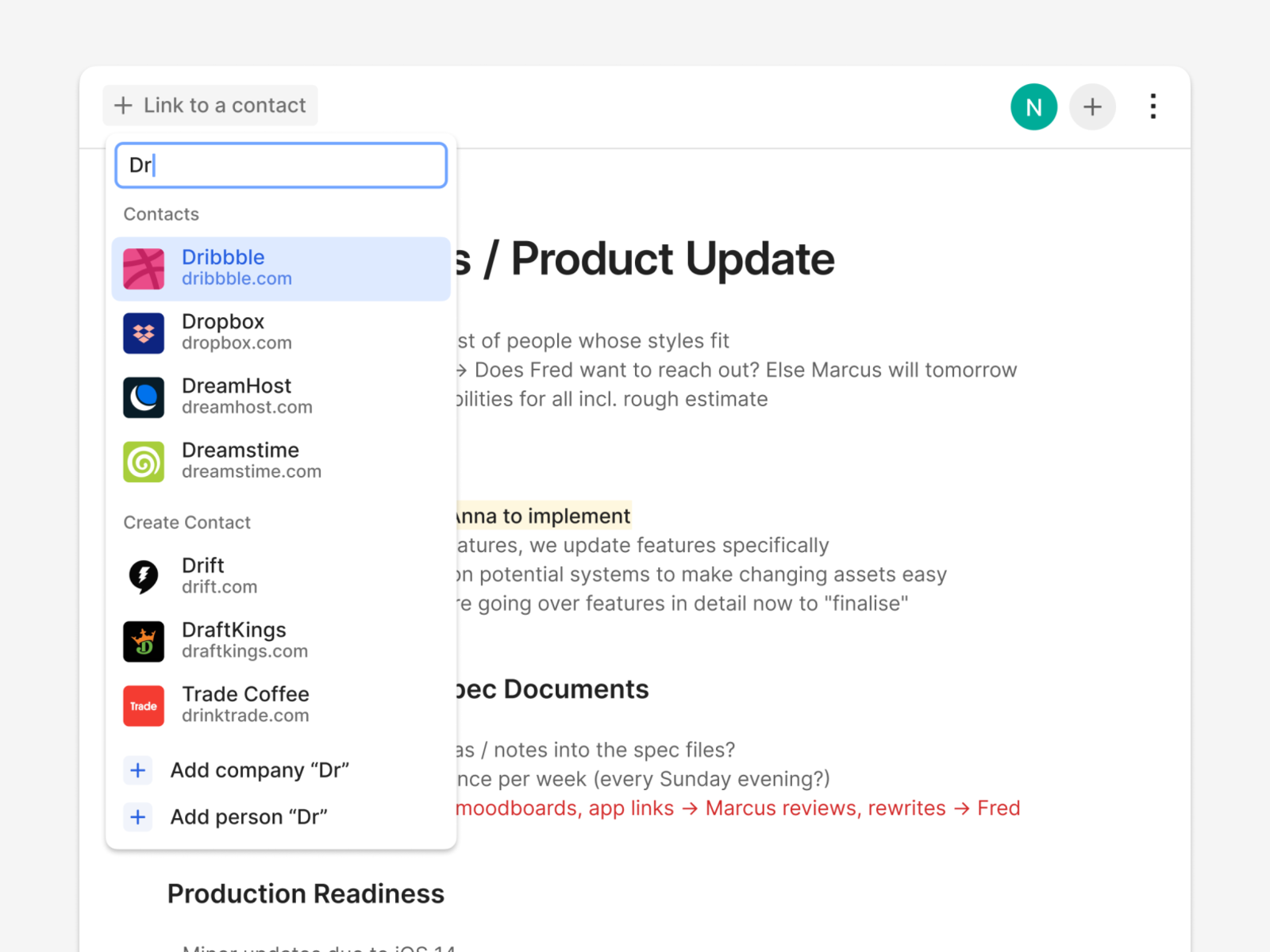Click the Dribbble pink logo icon

[x=144, y=269]
